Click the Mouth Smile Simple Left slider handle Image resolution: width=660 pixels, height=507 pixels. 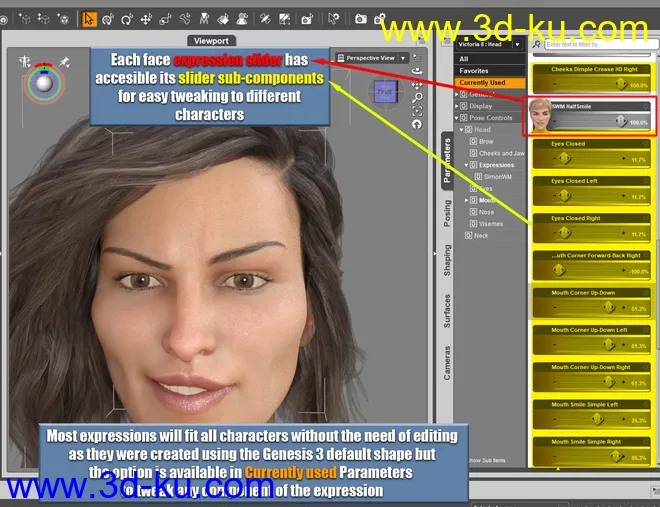point(597,420)
